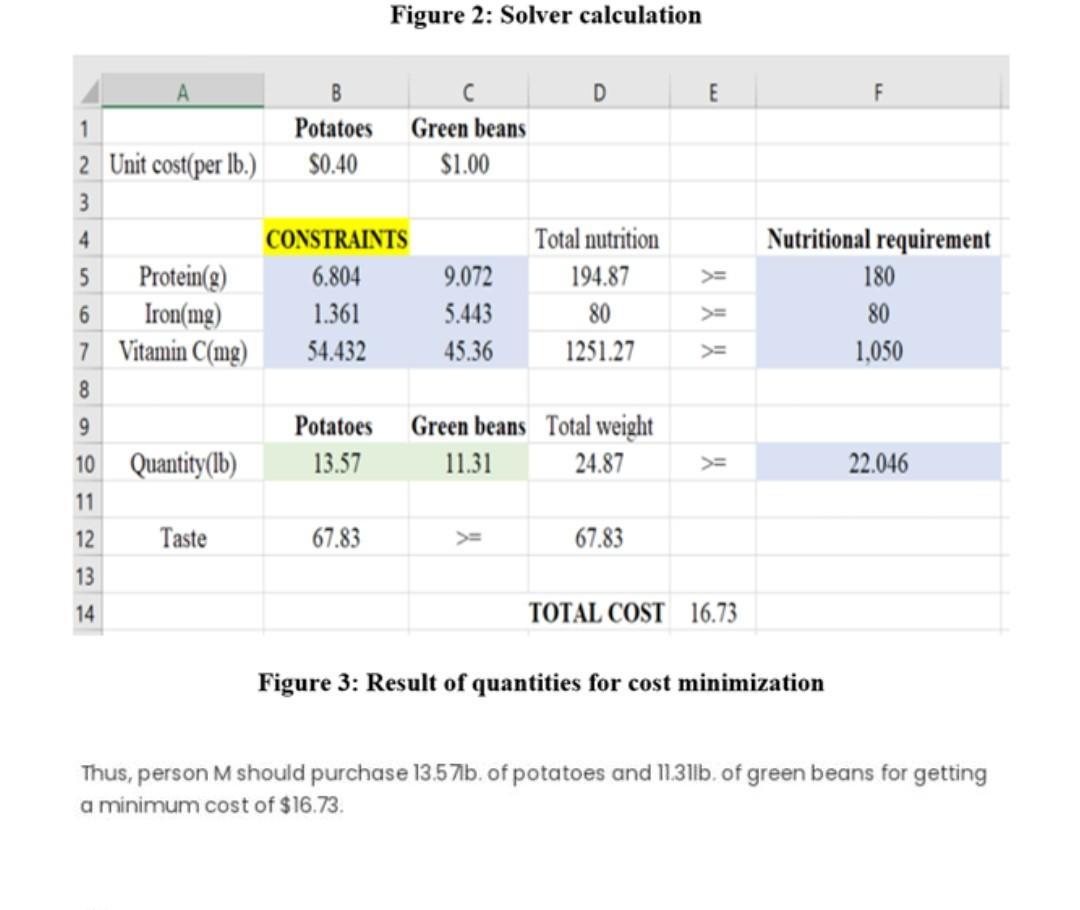Viewport: 1080px width, 910px height.
Task: Click the Nutritional requirement header cell
Action: click(877, 240)
